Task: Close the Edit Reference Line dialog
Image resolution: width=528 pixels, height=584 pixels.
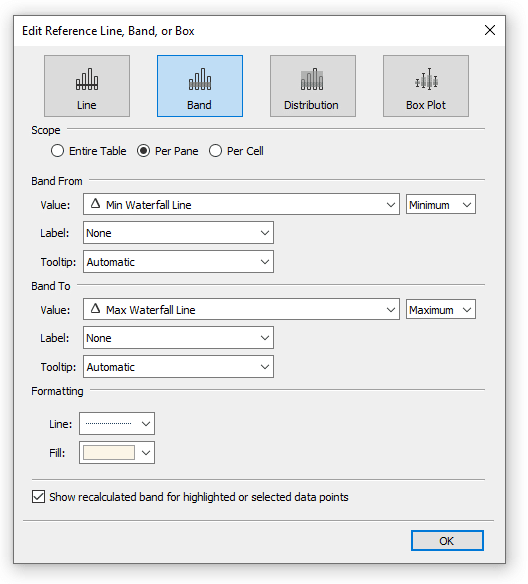Action: [x=490, y=30]
